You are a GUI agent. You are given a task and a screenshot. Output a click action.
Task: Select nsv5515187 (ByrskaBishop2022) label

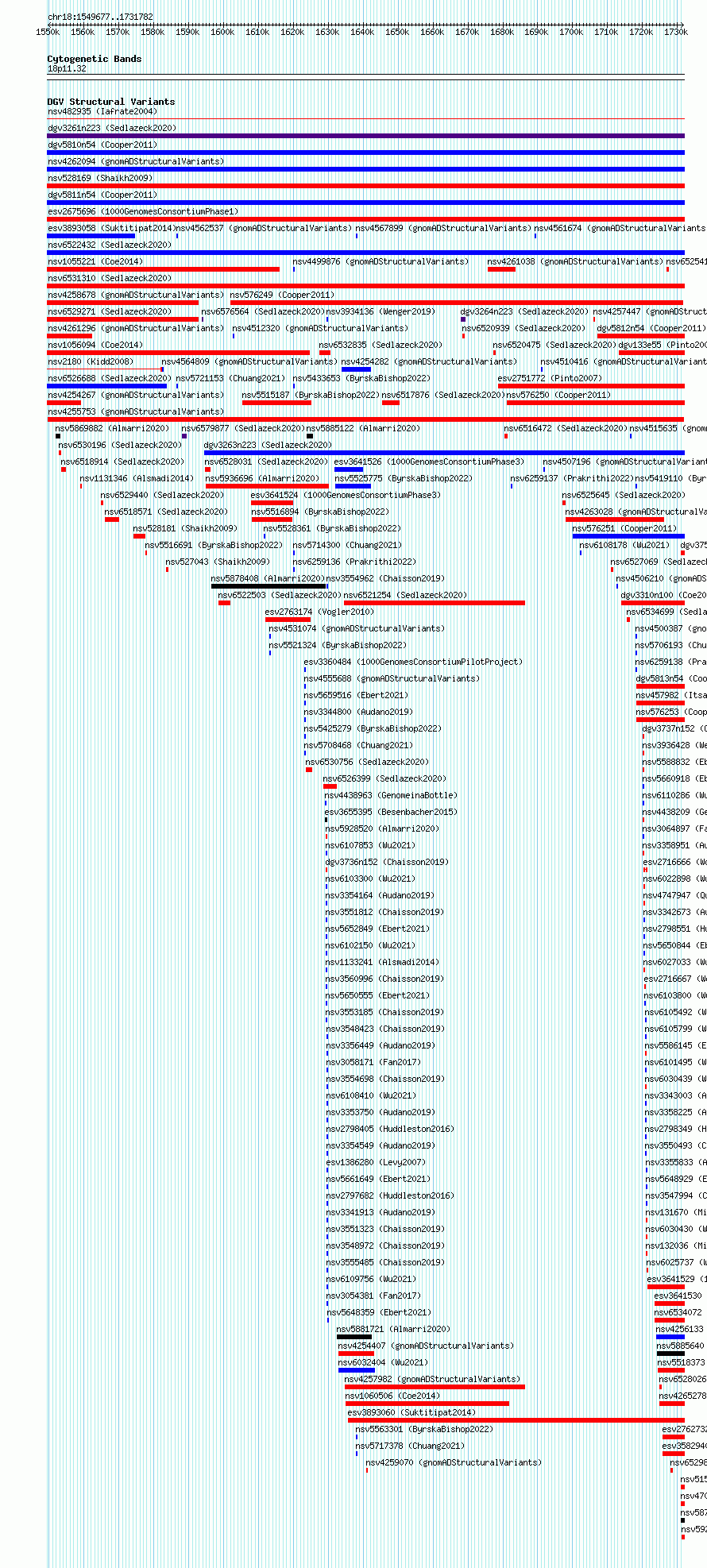311,395
